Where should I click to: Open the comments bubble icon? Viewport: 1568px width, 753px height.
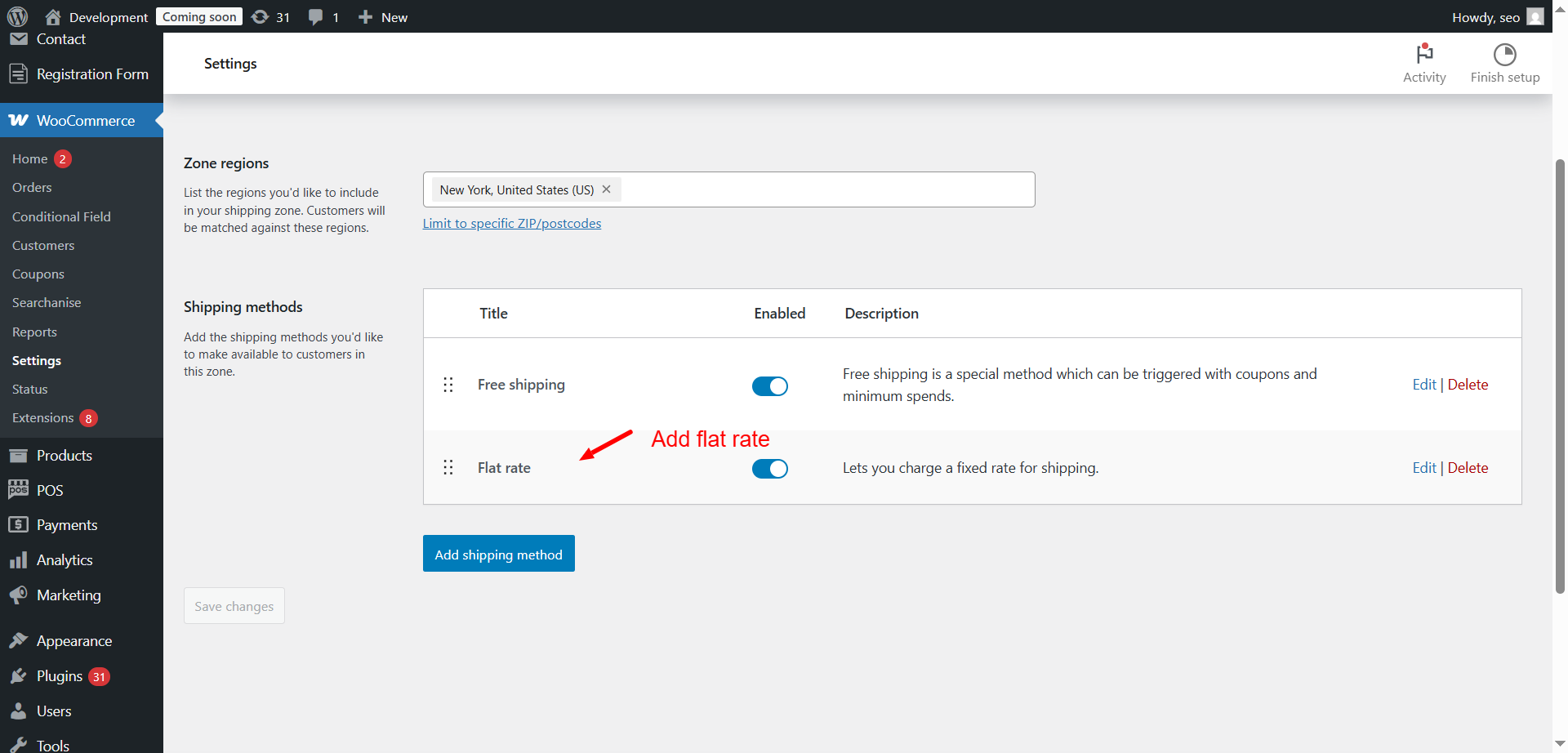click(315, 17)
